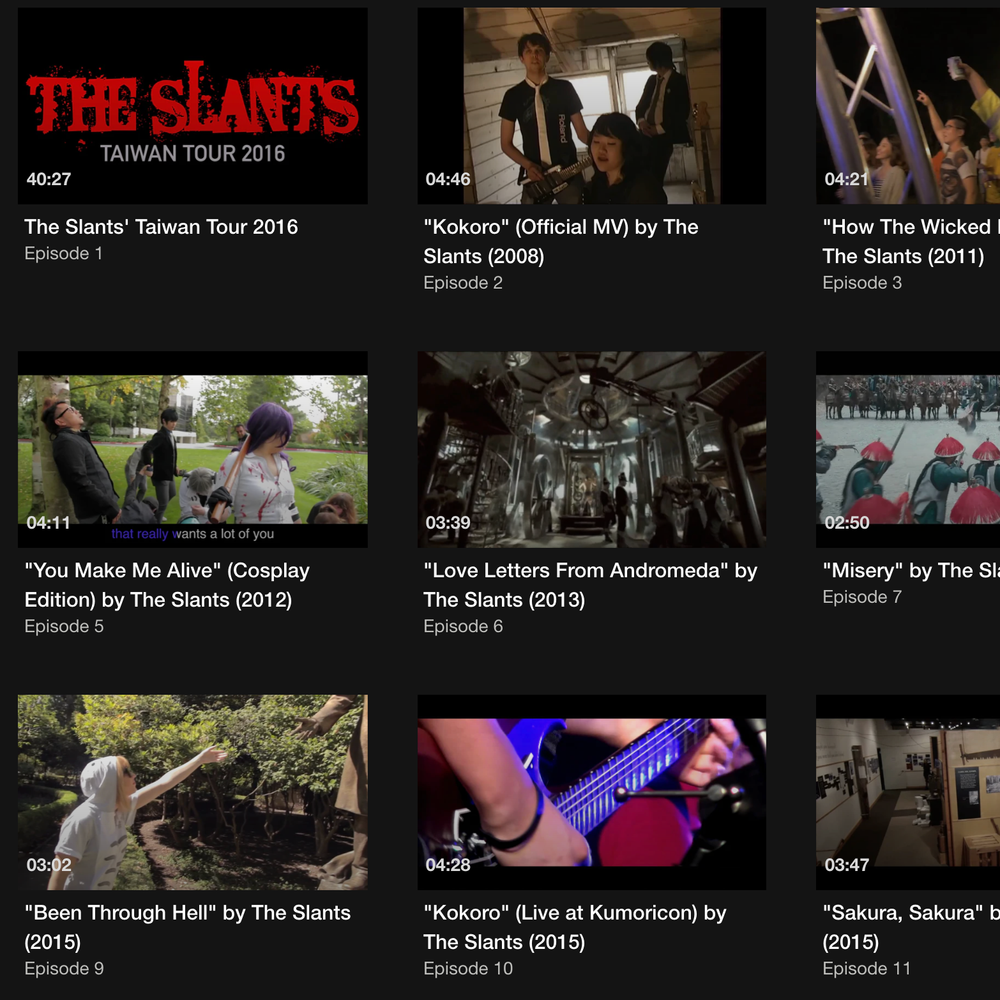
Task: Click the Episode 6 label
Action: click(x=463, y=626)
